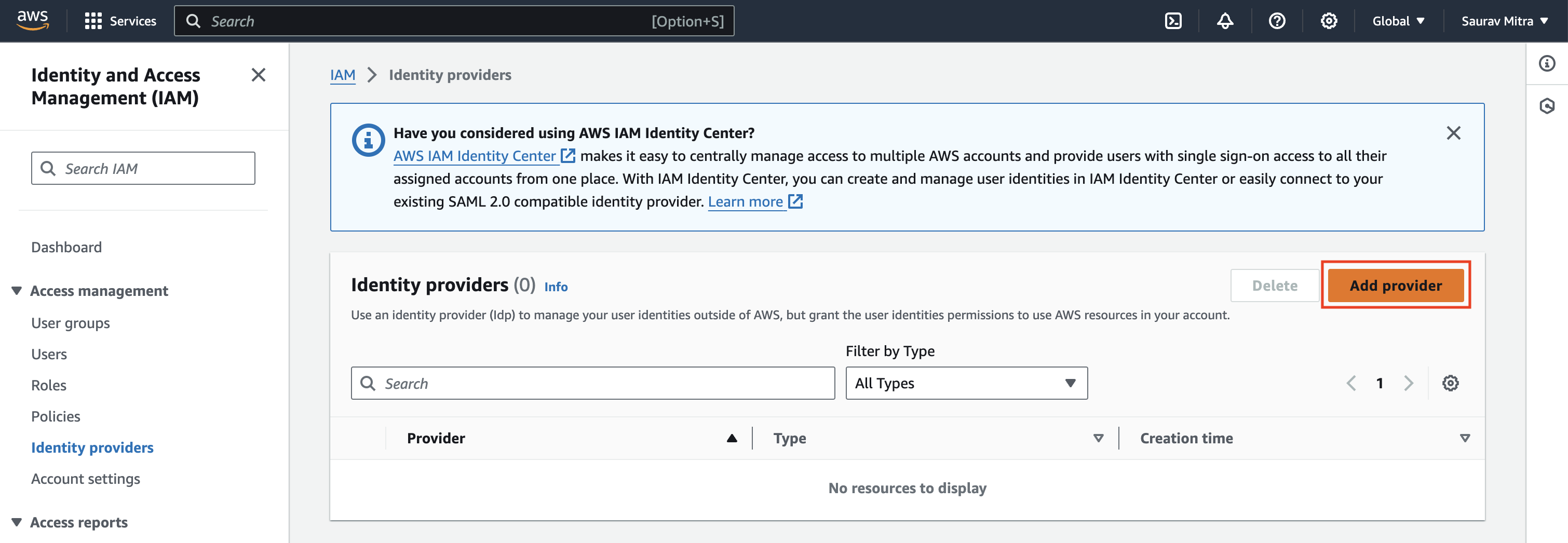Open the info panel icon on right edge
The height and width of the screenshot is (543, 1568).
click(1547, 63)
